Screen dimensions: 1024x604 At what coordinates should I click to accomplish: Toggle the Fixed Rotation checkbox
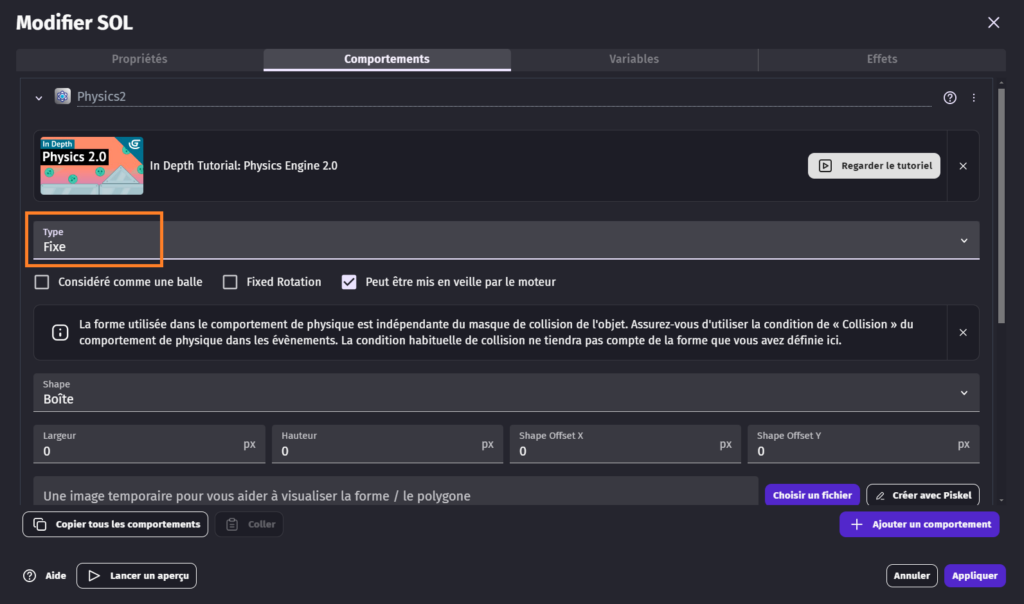point(230,282)
